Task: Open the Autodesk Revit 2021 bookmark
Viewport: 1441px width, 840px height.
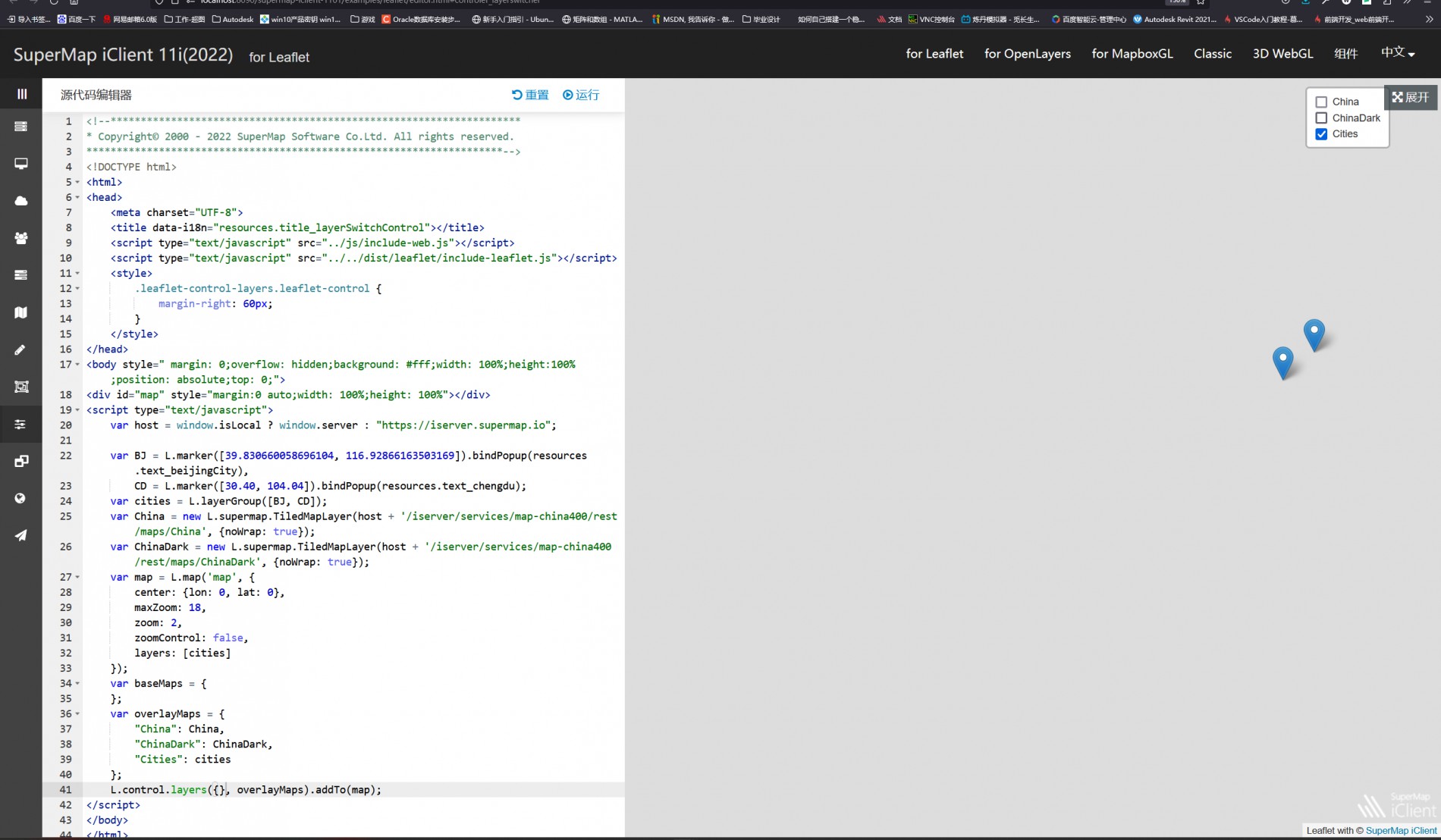Action: 1175,19
